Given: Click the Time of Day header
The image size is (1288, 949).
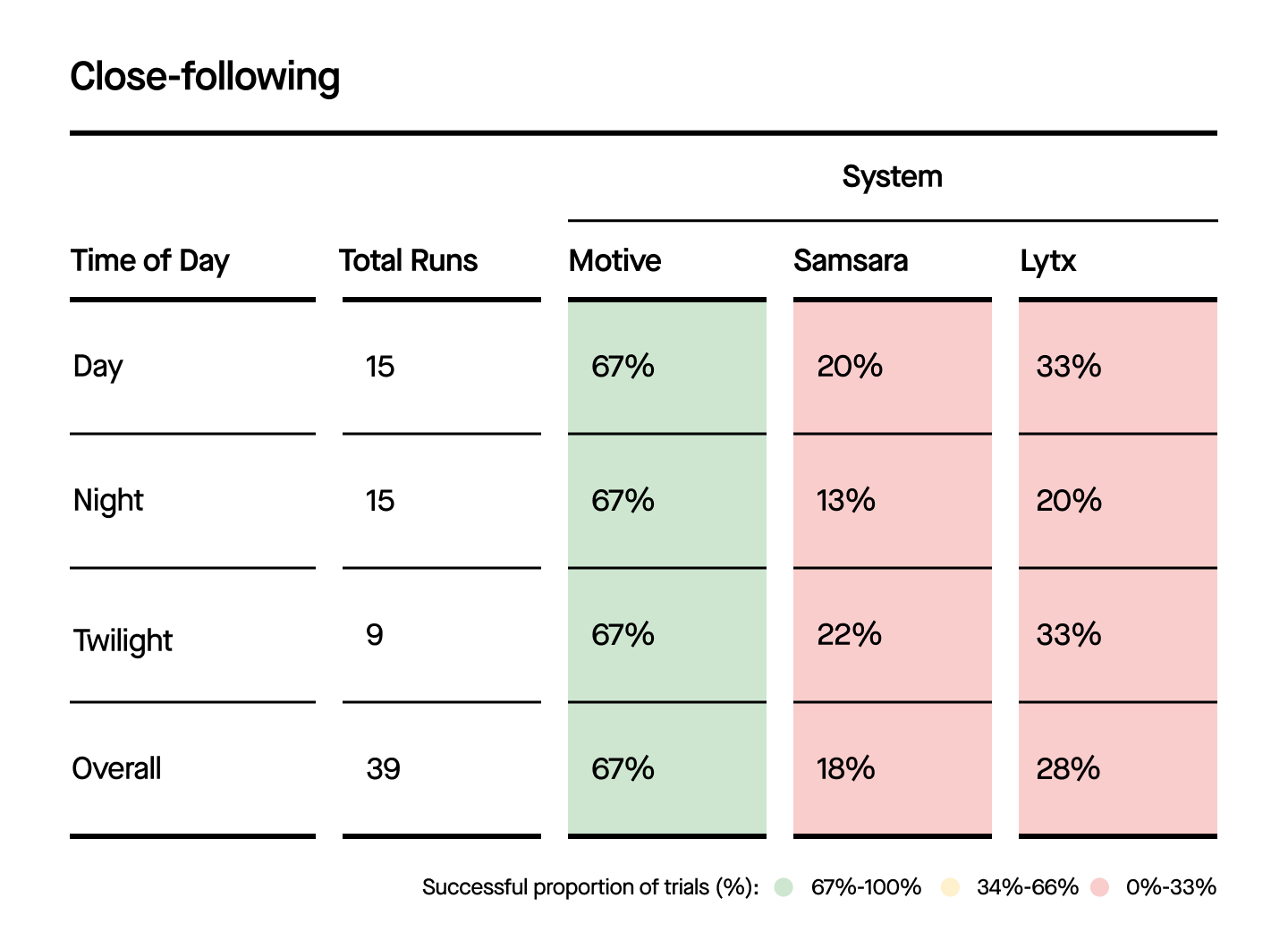Looking at the screenshot, I should 150,261.
